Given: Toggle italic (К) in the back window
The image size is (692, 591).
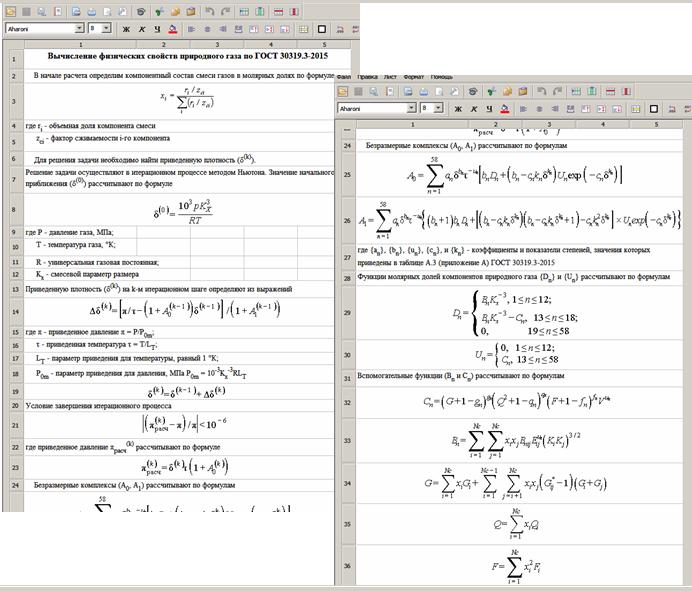Looking at the screenshot, I should [x=141, y=30].
